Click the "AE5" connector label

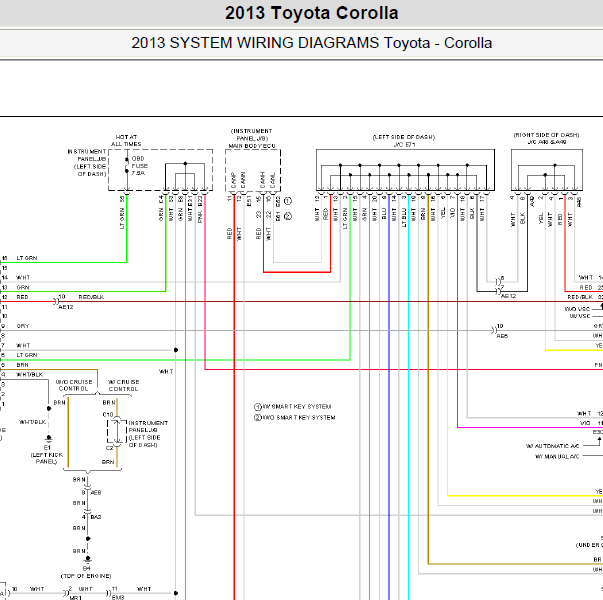point(502,336)
